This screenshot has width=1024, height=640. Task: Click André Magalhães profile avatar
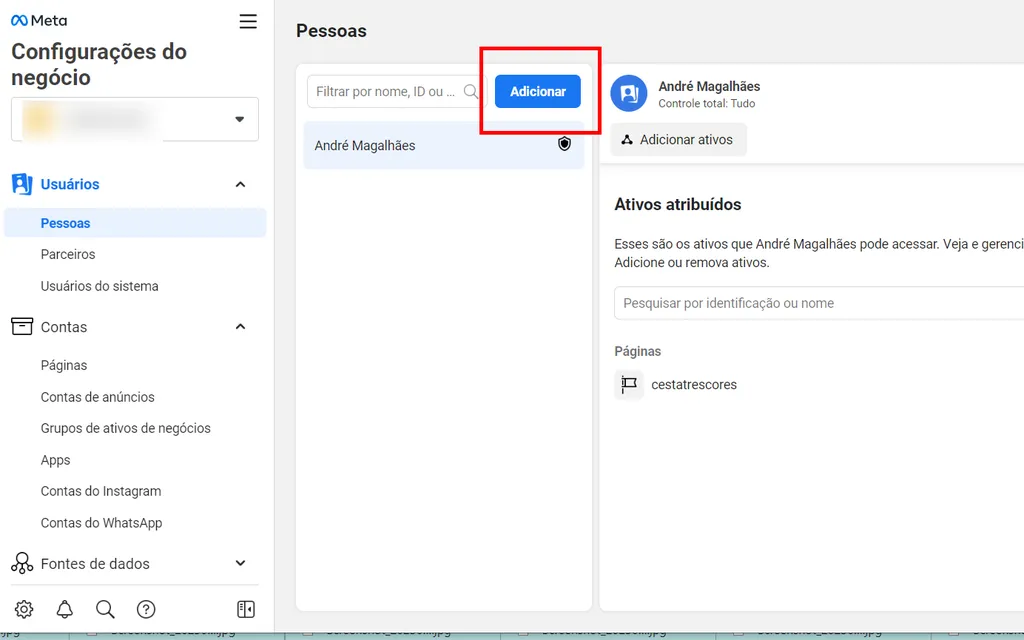click(628, 94)
